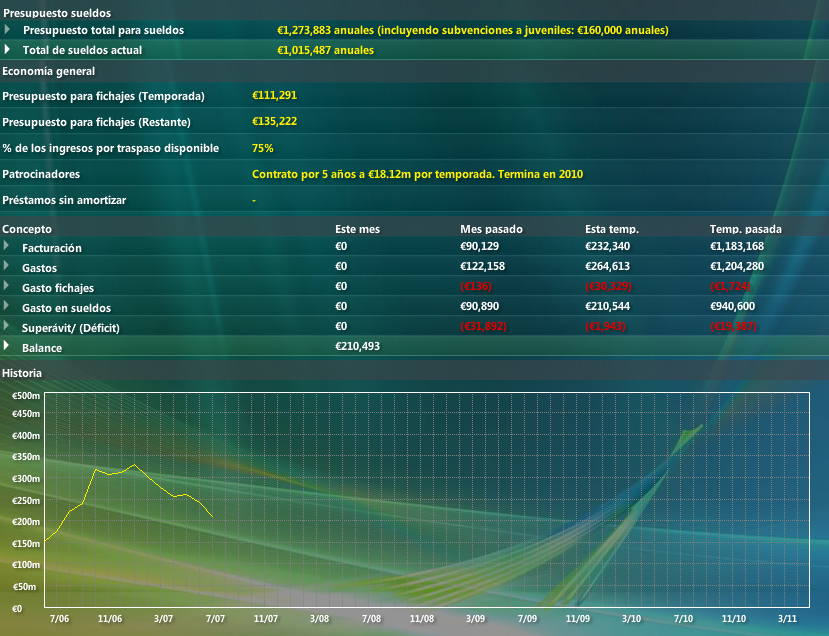Click the €1,273,883 anuales salary budget text

click(x=473, y=30)
